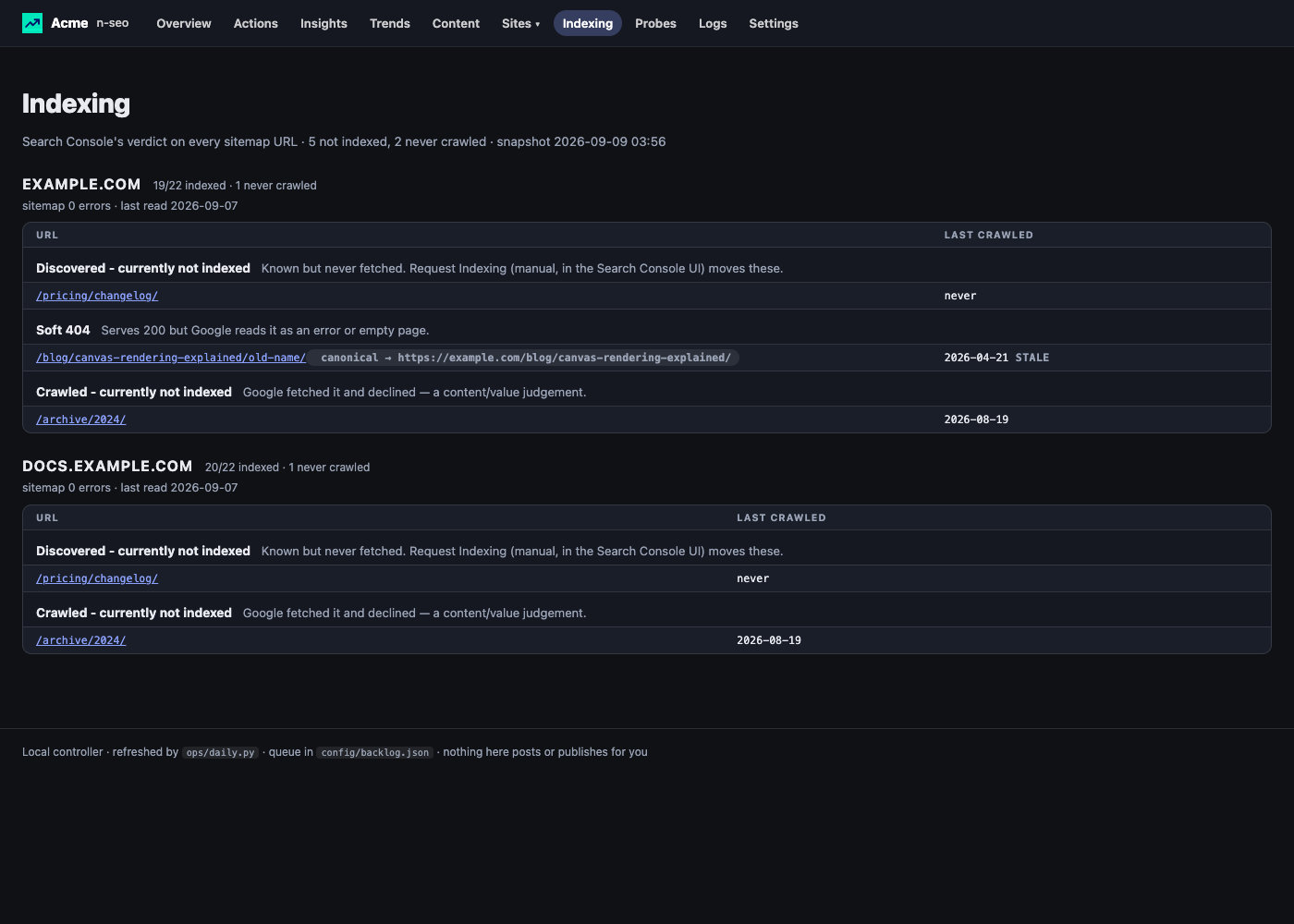Click the 2026-08-19 date in DOCS.EXAMPLE.COM table
Viewport: 1294px width, 924px height.
point(769,640)
